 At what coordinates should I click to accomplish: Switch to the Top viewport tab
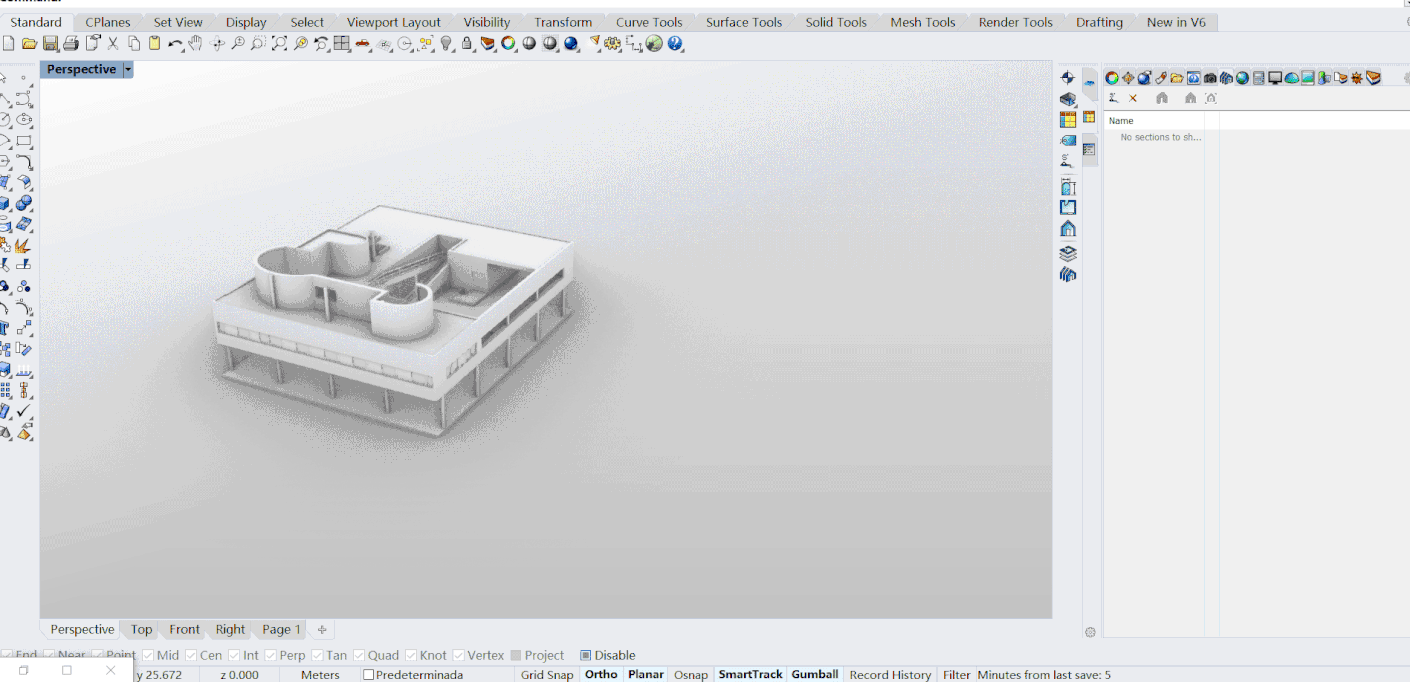point(142,629)
